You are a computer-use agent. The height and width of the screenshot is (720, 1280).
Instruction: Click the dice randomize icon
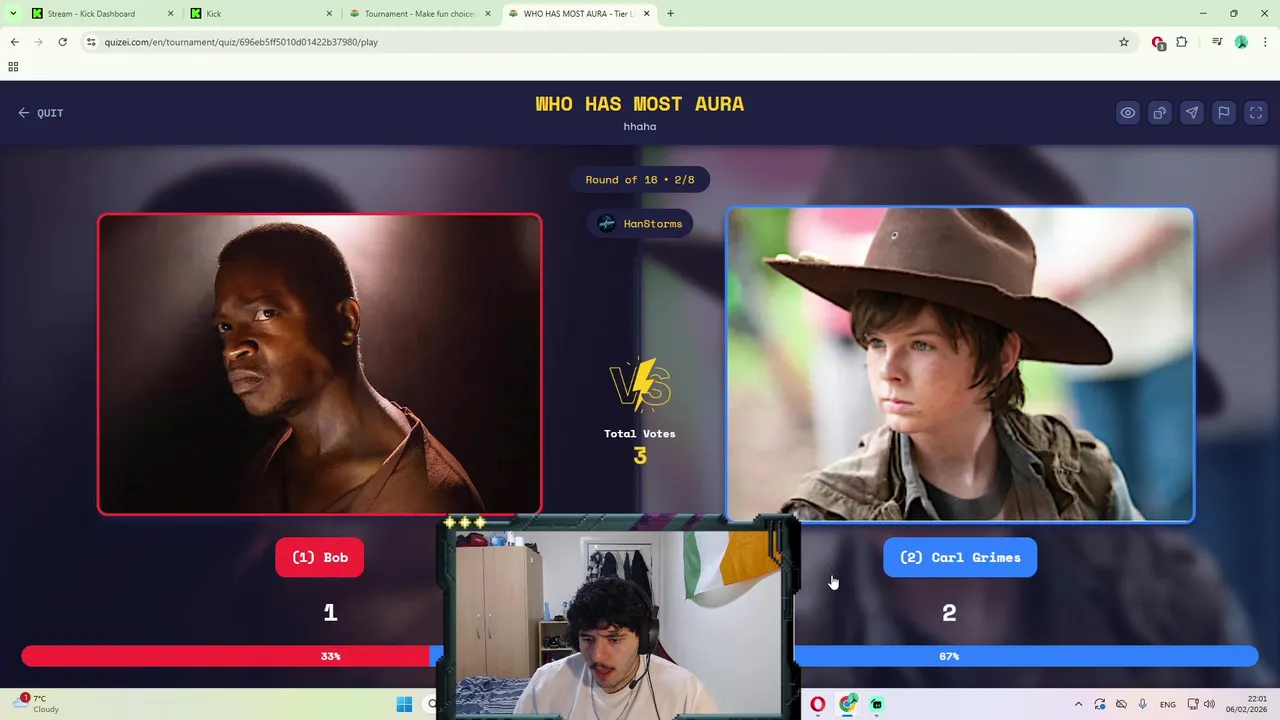[1160, 113]
